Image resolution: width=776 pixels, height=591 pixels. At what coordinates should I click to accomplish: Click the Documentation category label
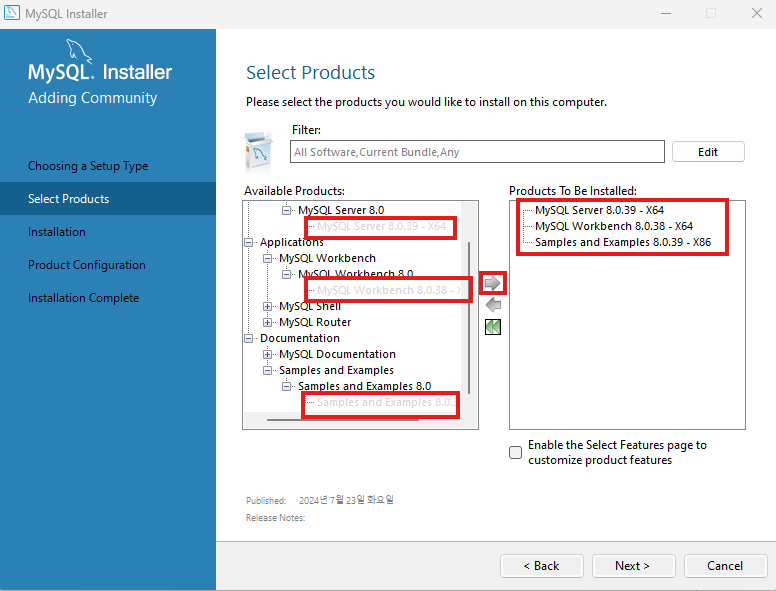click(x=300, y=339)
